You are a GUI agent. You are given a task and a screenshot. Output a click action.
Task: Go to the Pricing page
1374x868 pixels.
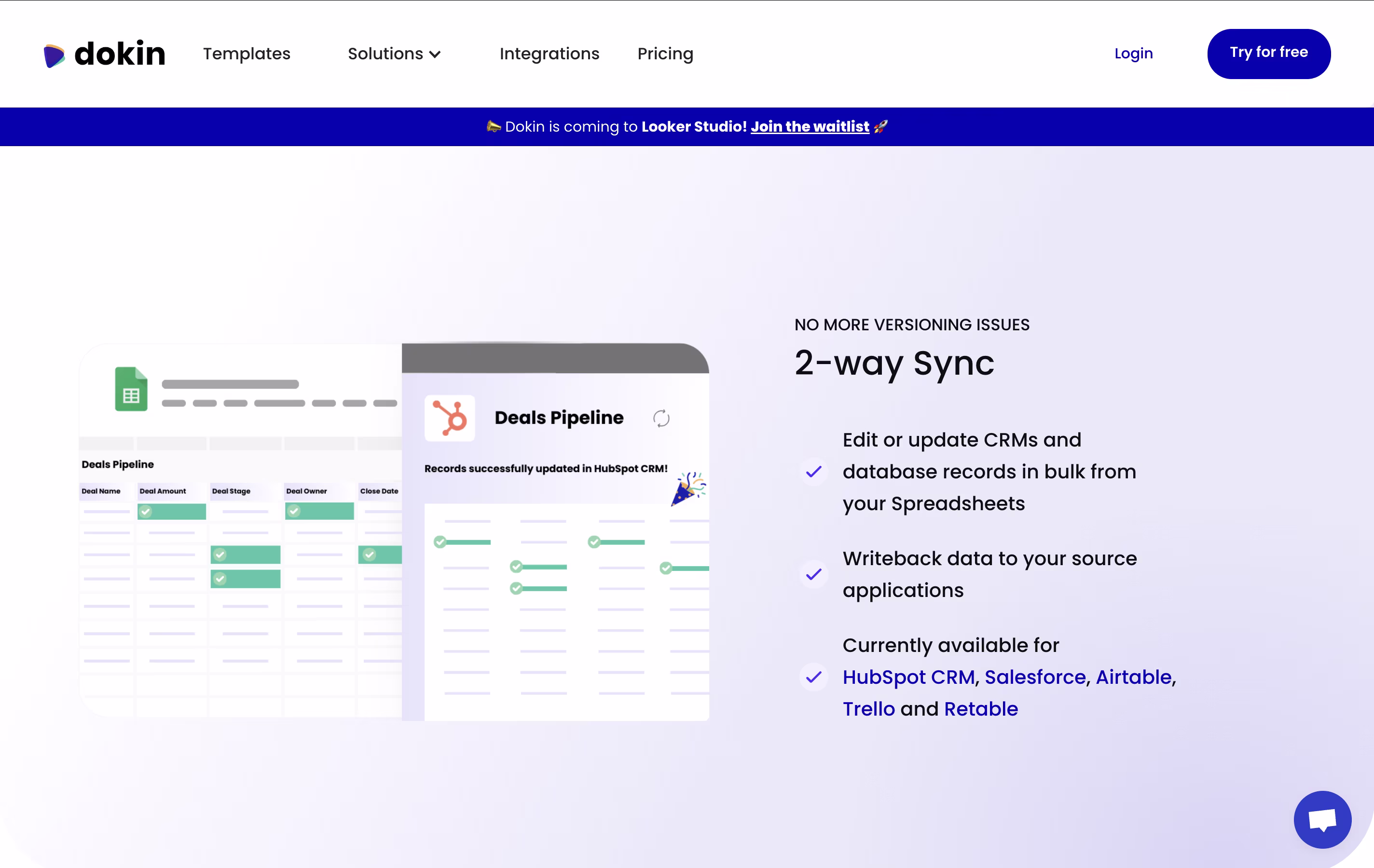(x=665, y=54)
